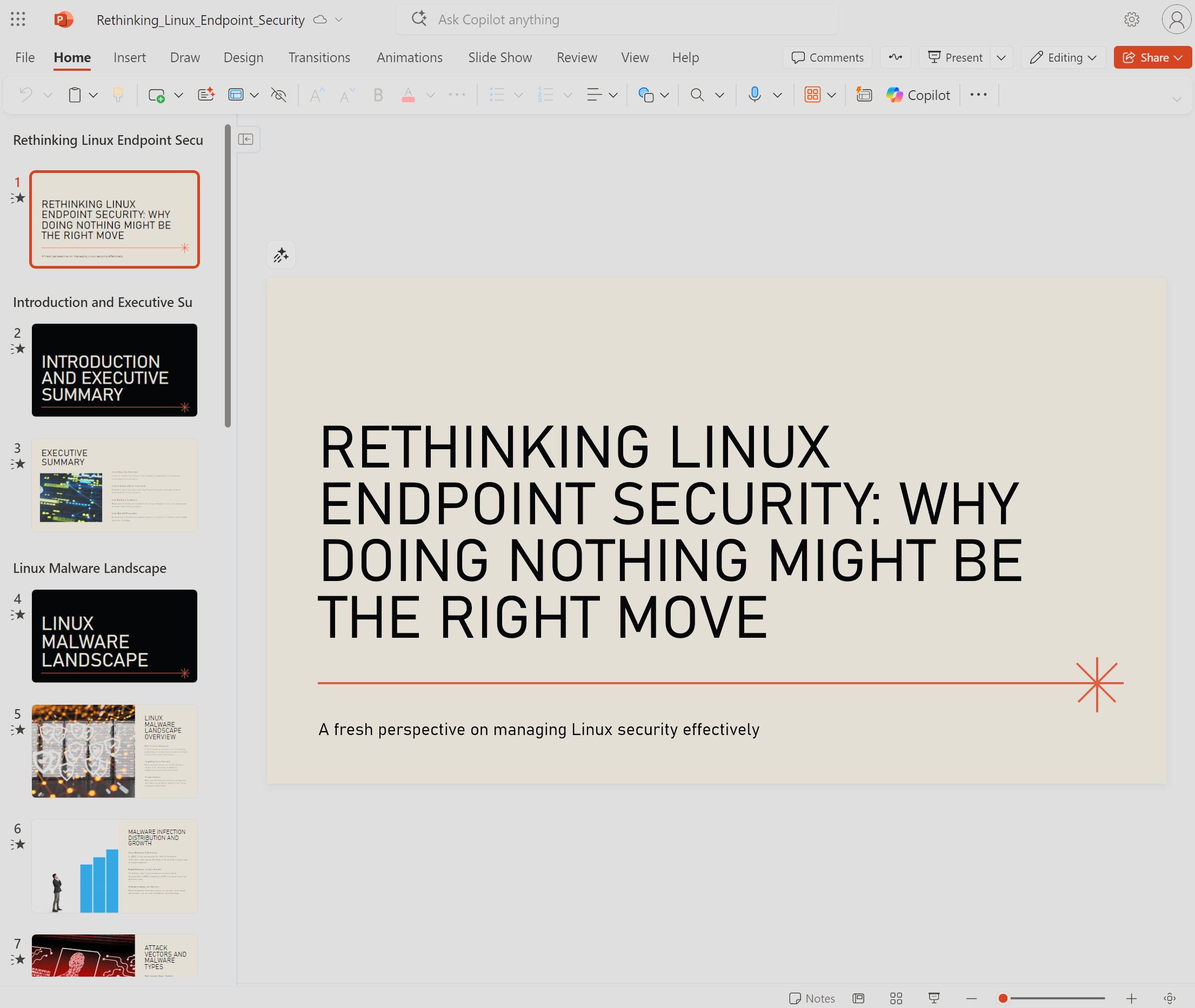1195x1008 pixels.
Task: Open the Comments pane button
Action: (x=827, y=58)
